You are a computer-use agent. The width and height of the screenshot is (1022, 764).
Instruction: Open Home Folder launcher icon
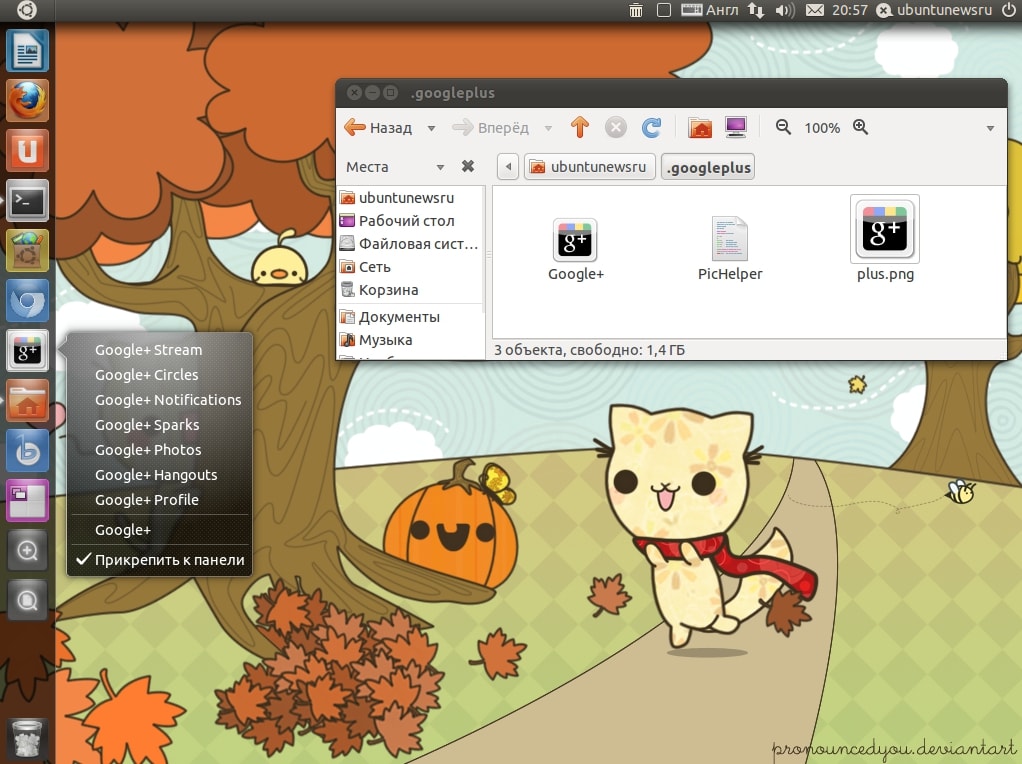[27, 401]
